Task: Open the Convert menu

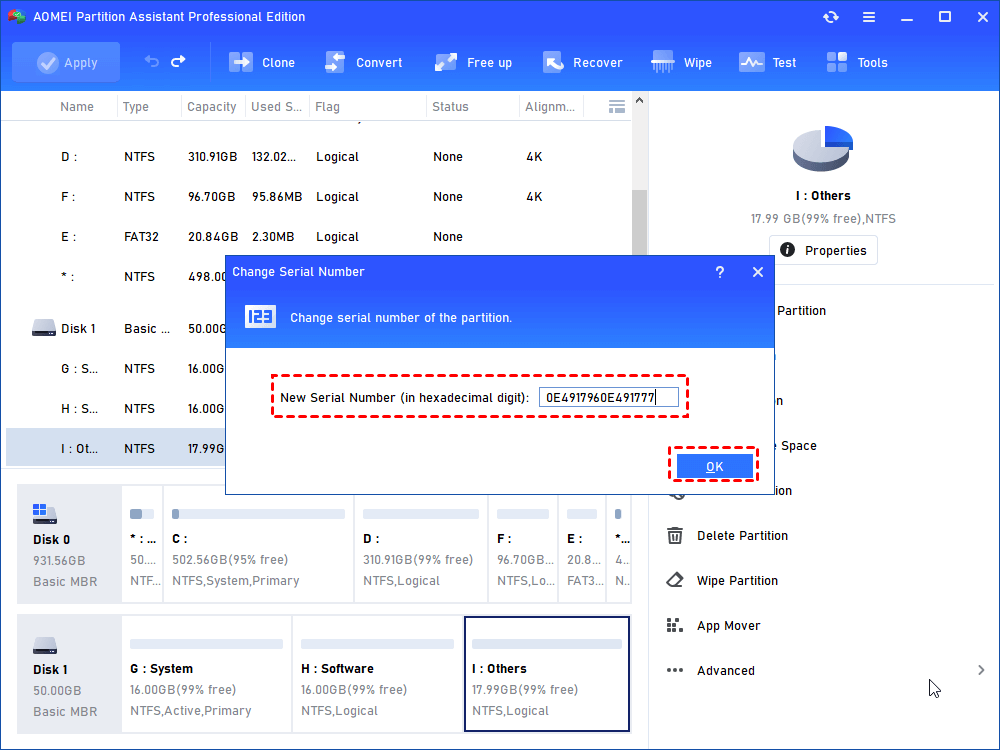Action: click(x=364, y=62)
